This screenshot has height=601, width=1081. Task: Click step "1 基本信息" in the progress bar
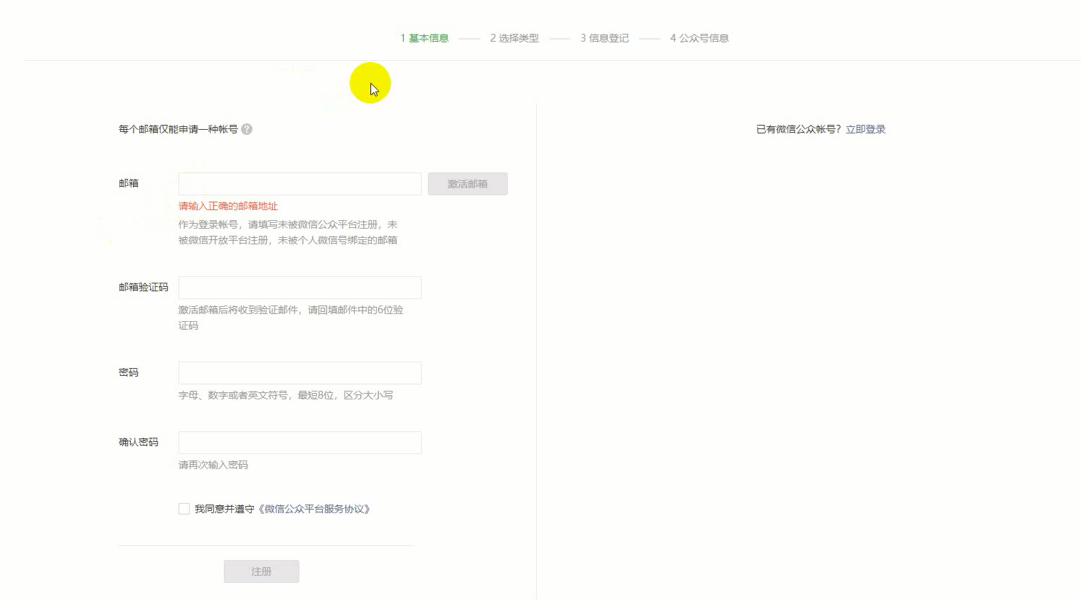click(422, 37)
